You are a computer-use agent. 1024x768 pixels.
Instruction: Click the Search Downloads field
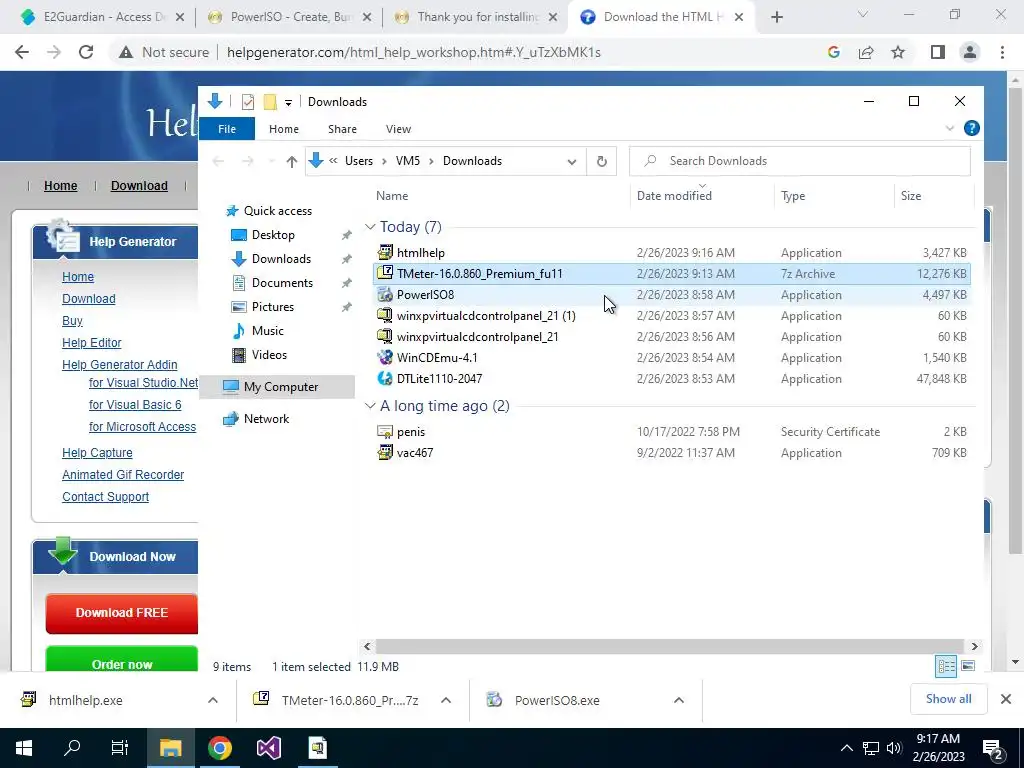click(799, 161)
